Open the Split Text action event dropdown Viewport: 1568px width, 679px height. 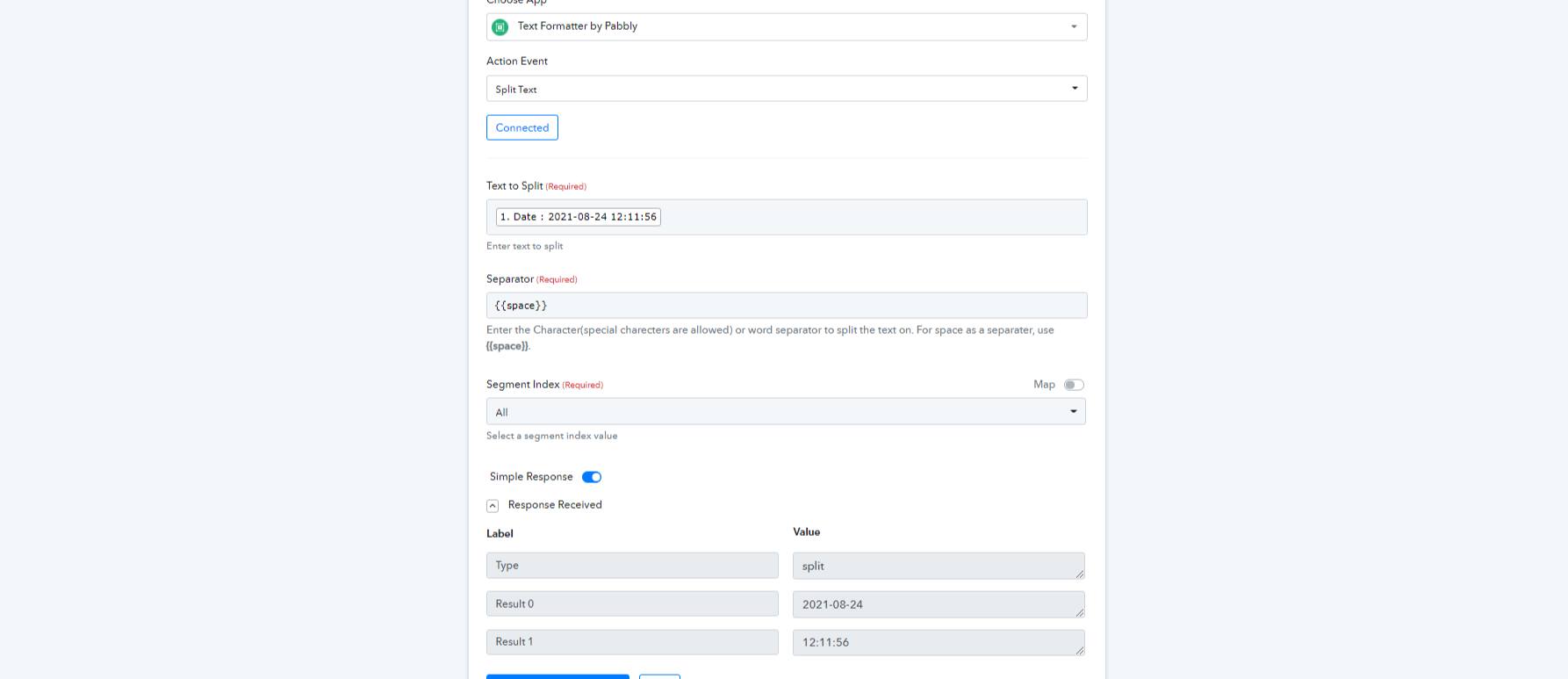coord(787,89)
